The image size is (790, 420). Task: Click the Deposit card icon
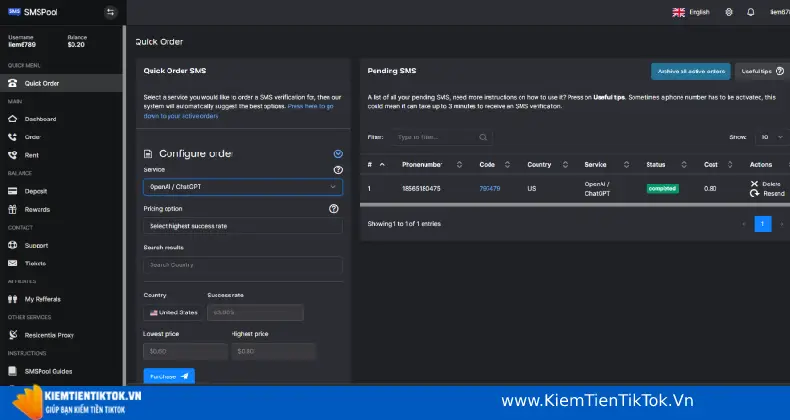click(x=13, y=191)
